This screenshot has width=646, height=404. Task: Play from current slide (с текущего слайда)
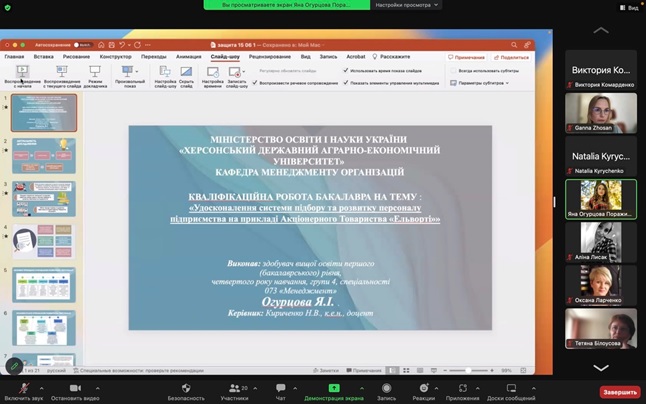coord(62,77)
